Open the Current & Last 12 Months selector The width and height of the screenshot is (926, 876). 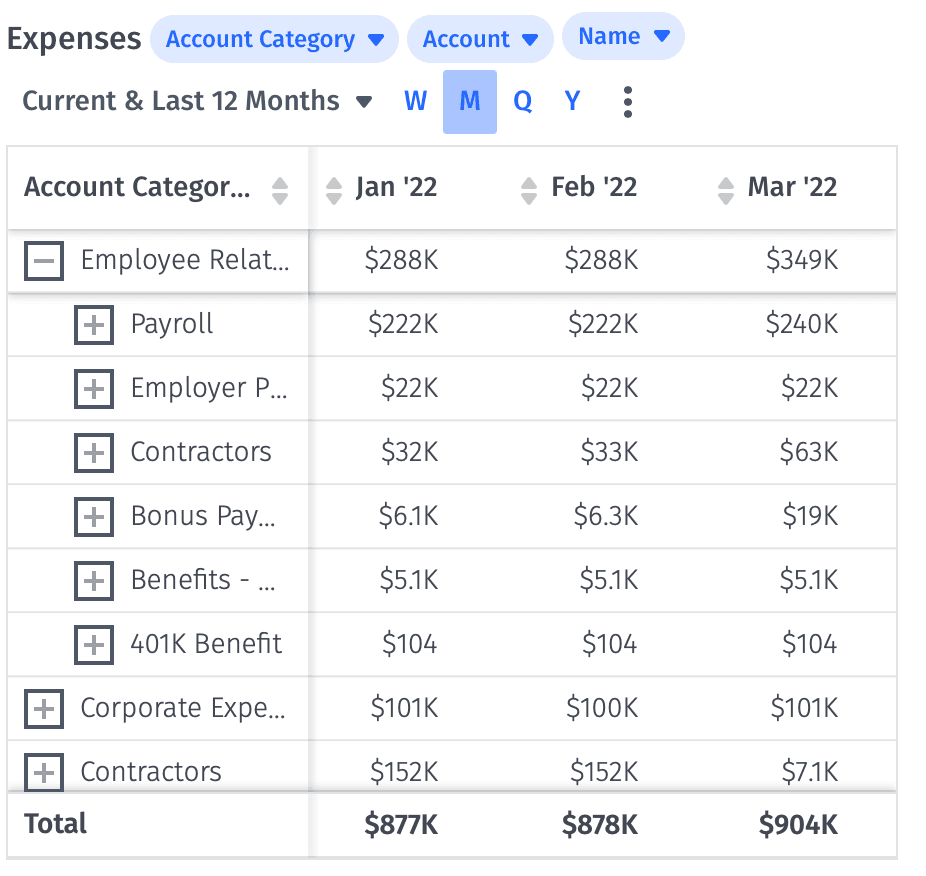196,101
